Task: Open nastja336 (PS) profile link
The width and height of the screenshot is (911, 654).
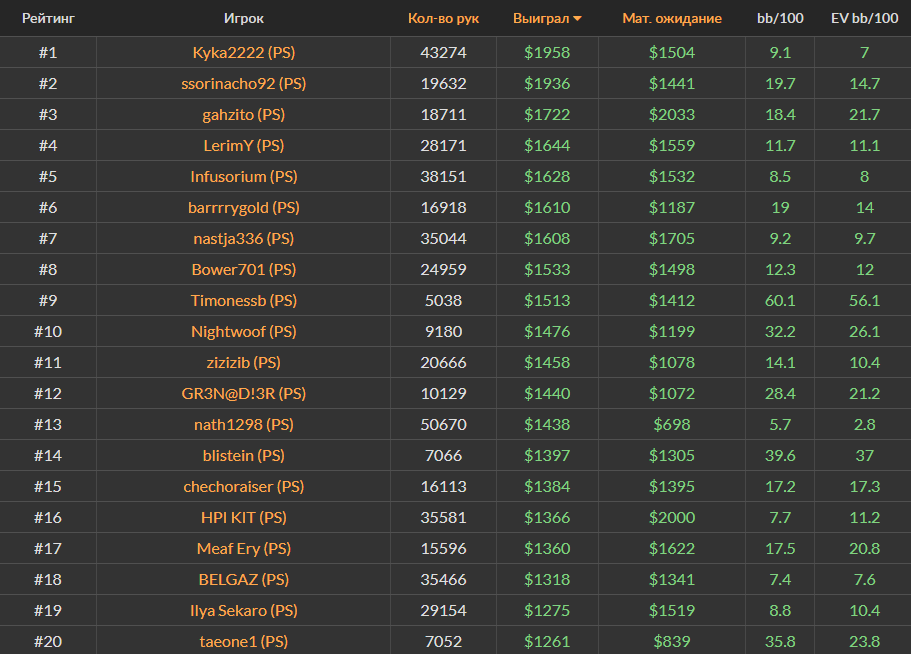Action: (x=243, y=238)
